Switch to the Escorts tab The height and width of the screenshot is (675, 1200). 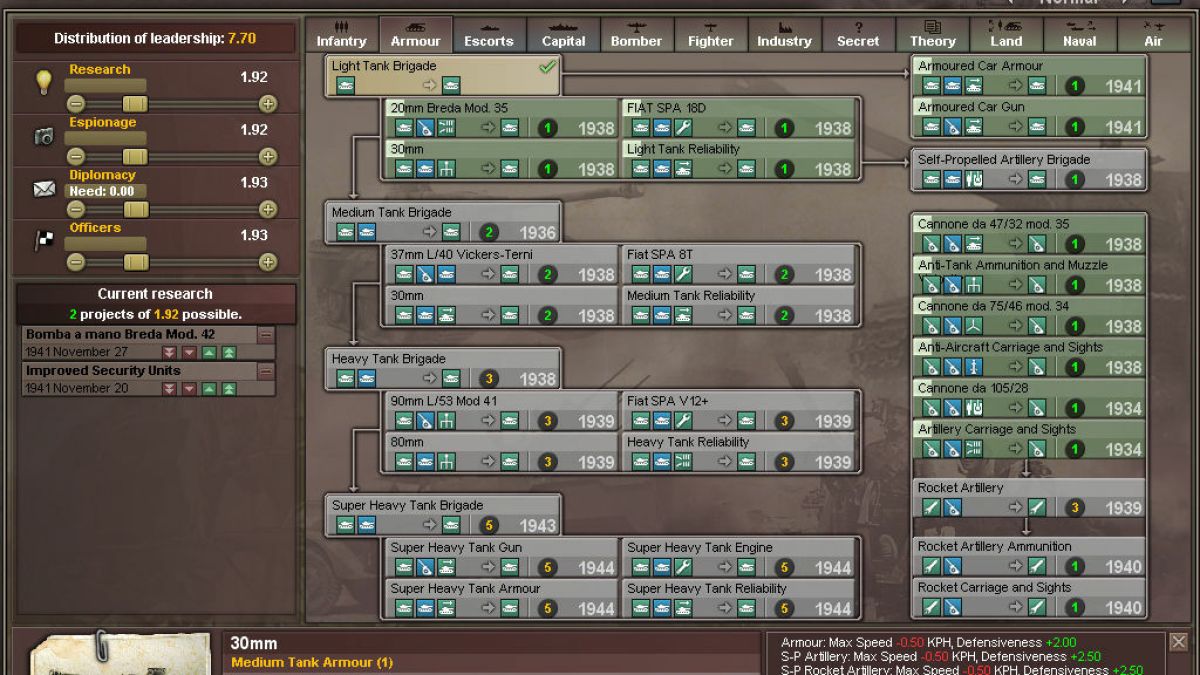(x=489, y=34)
